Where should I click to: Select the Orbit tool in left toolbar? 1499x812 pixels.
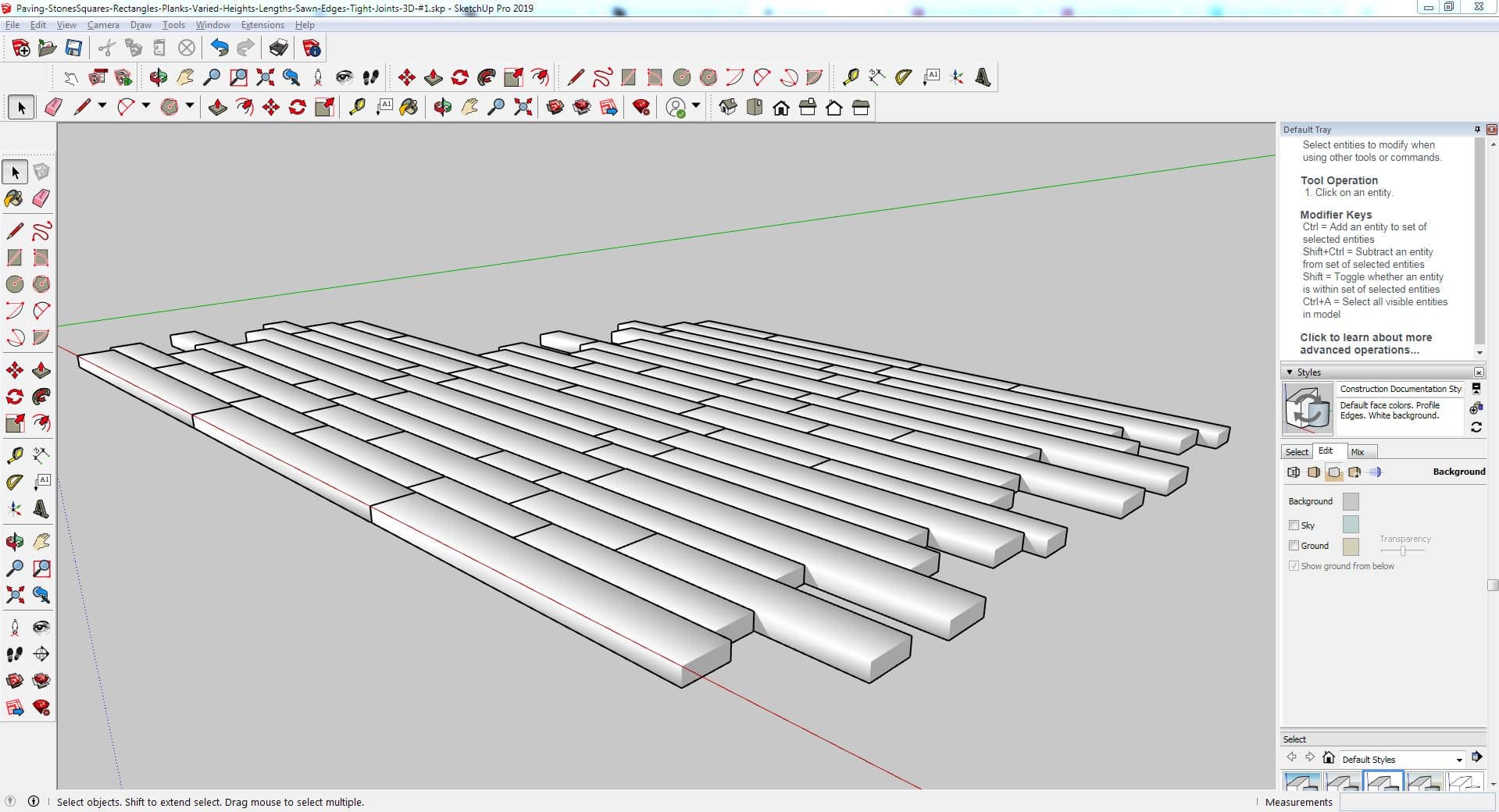pos(14,542)
